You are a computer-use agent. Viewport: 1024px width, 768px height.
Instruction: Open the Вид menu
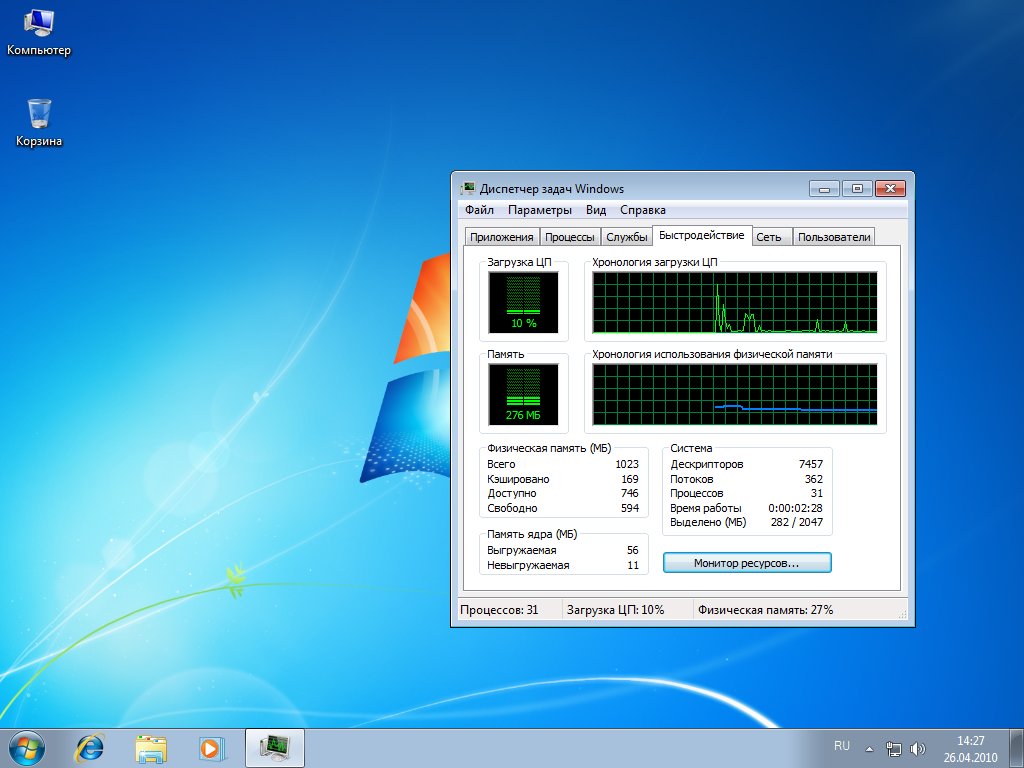pos(596,210)
